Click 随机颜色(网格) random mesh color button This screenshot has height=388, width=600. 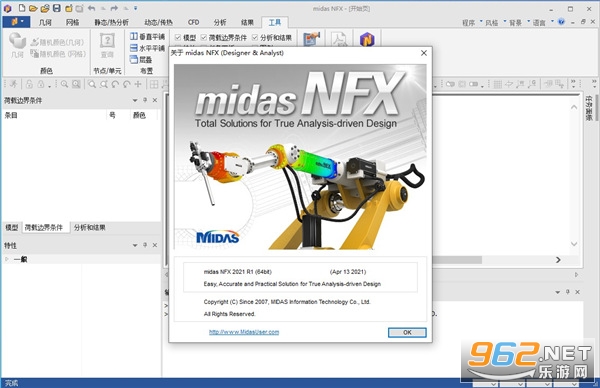pos(58,54)
